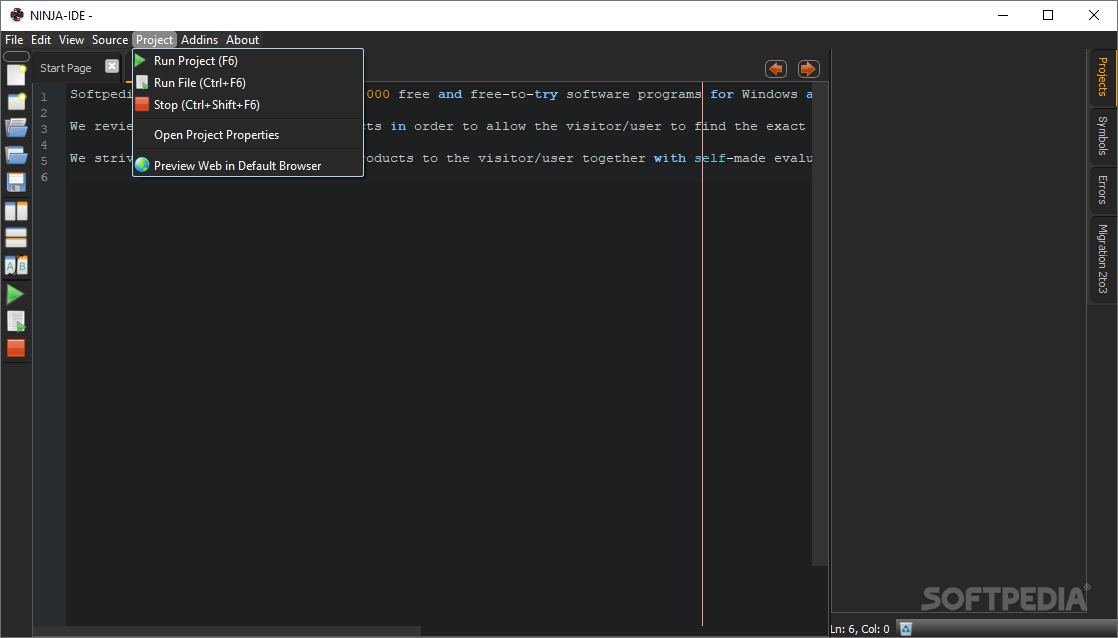Screen dimensions: 1118x638
Task: Open the View menu
Action: click(x=71, y=40)
